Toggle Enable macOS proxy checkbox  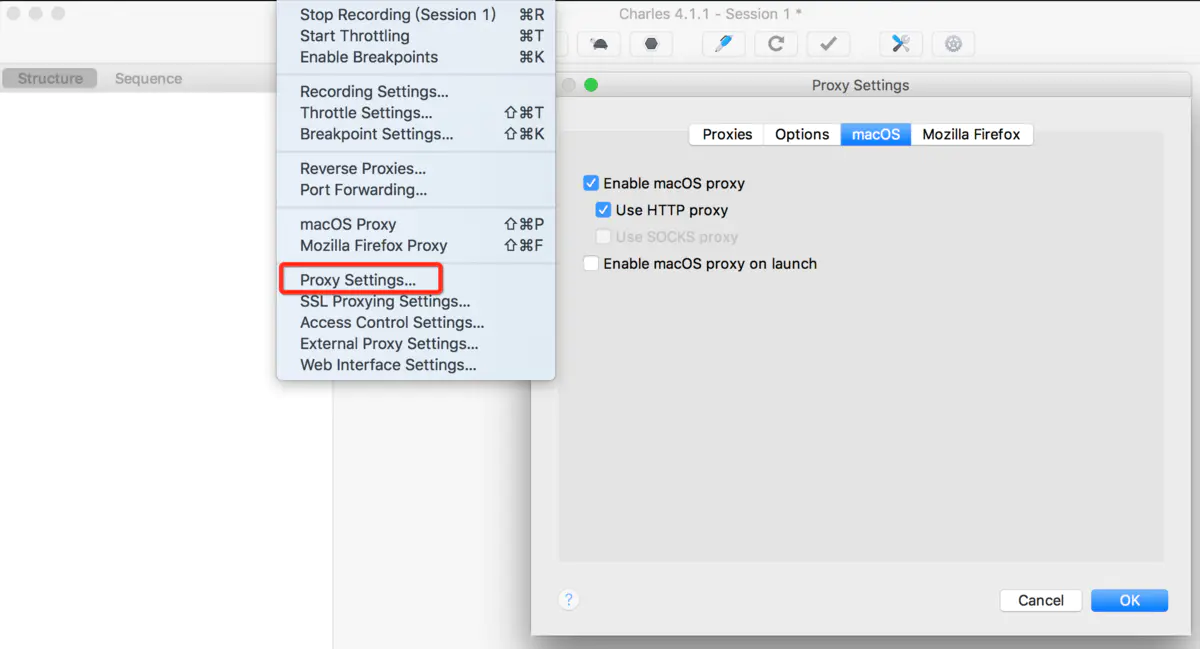tap(591, 184)
